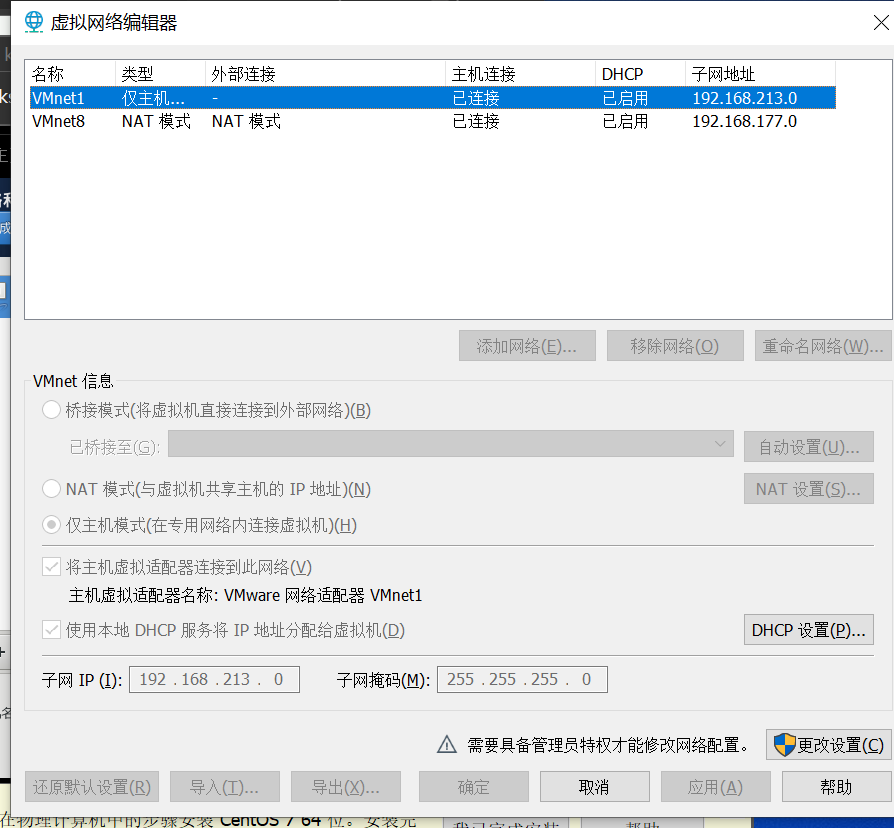Select the 仅主机模式 radio button
The height and width of the screenshot is (828, 894).
coord(51,525)
